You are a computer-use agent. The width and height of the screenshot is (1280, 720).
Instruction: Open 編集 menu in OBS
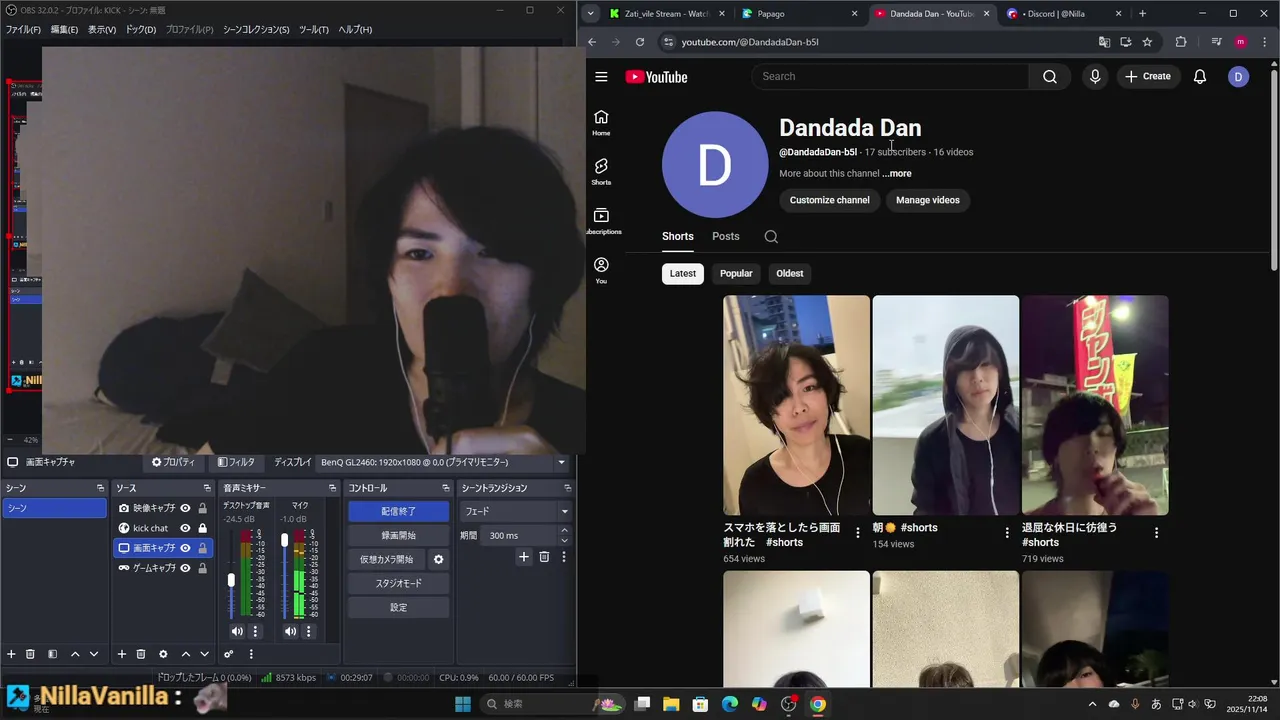[x=64, y=30]
